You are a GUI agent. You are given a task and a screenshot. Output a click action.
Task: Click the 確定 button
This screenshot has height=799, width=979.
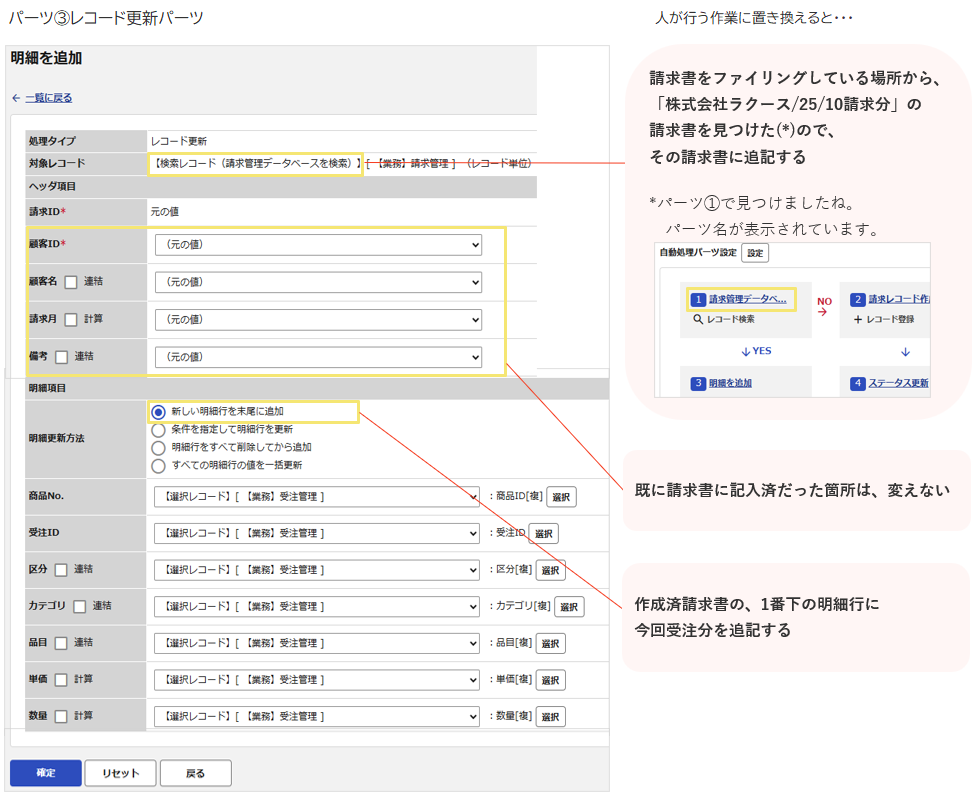point(46,773)
